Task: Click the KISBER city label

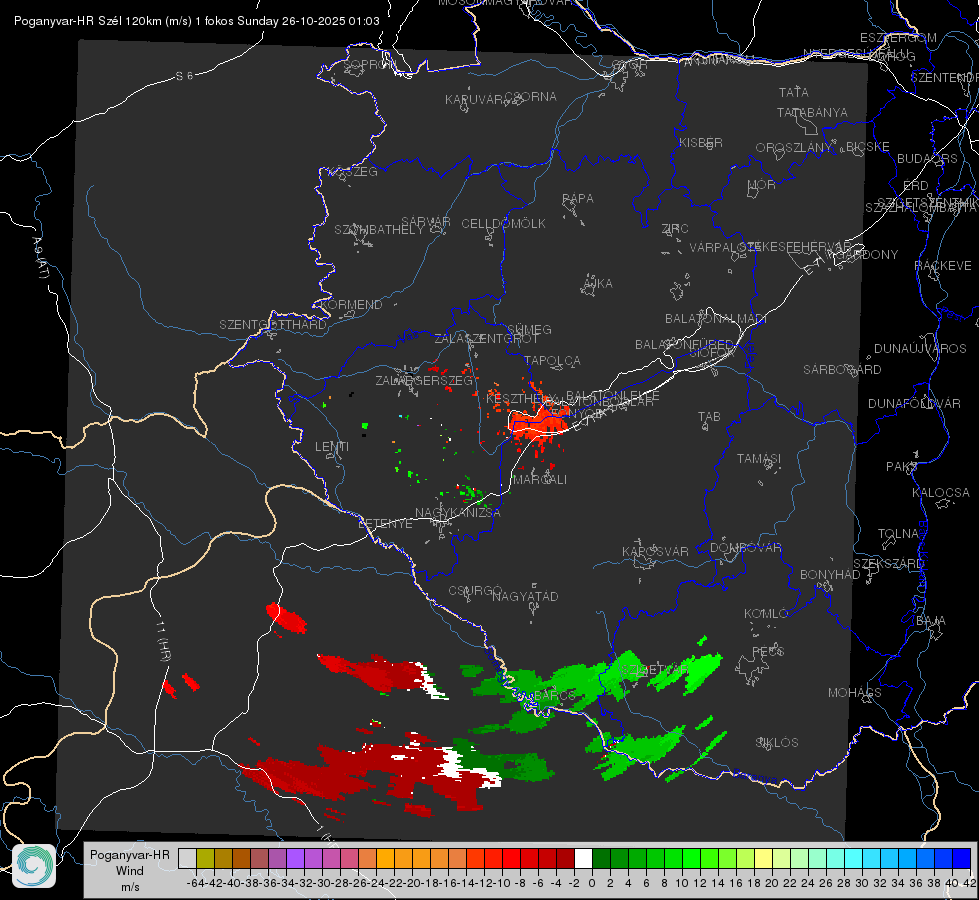Action: (x=701, y=142)
